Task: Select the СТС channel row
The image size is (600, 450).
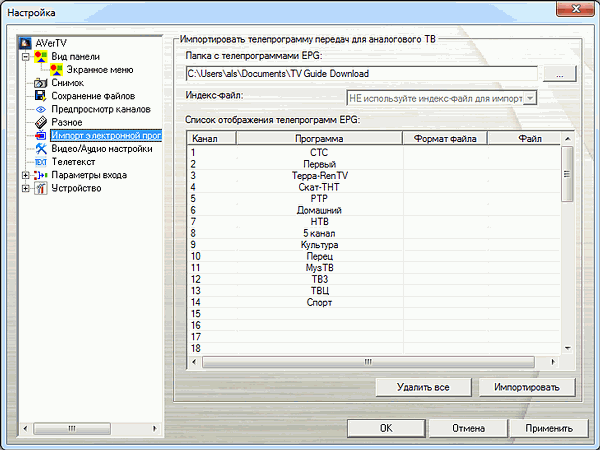Action: (x=374, y=153)
